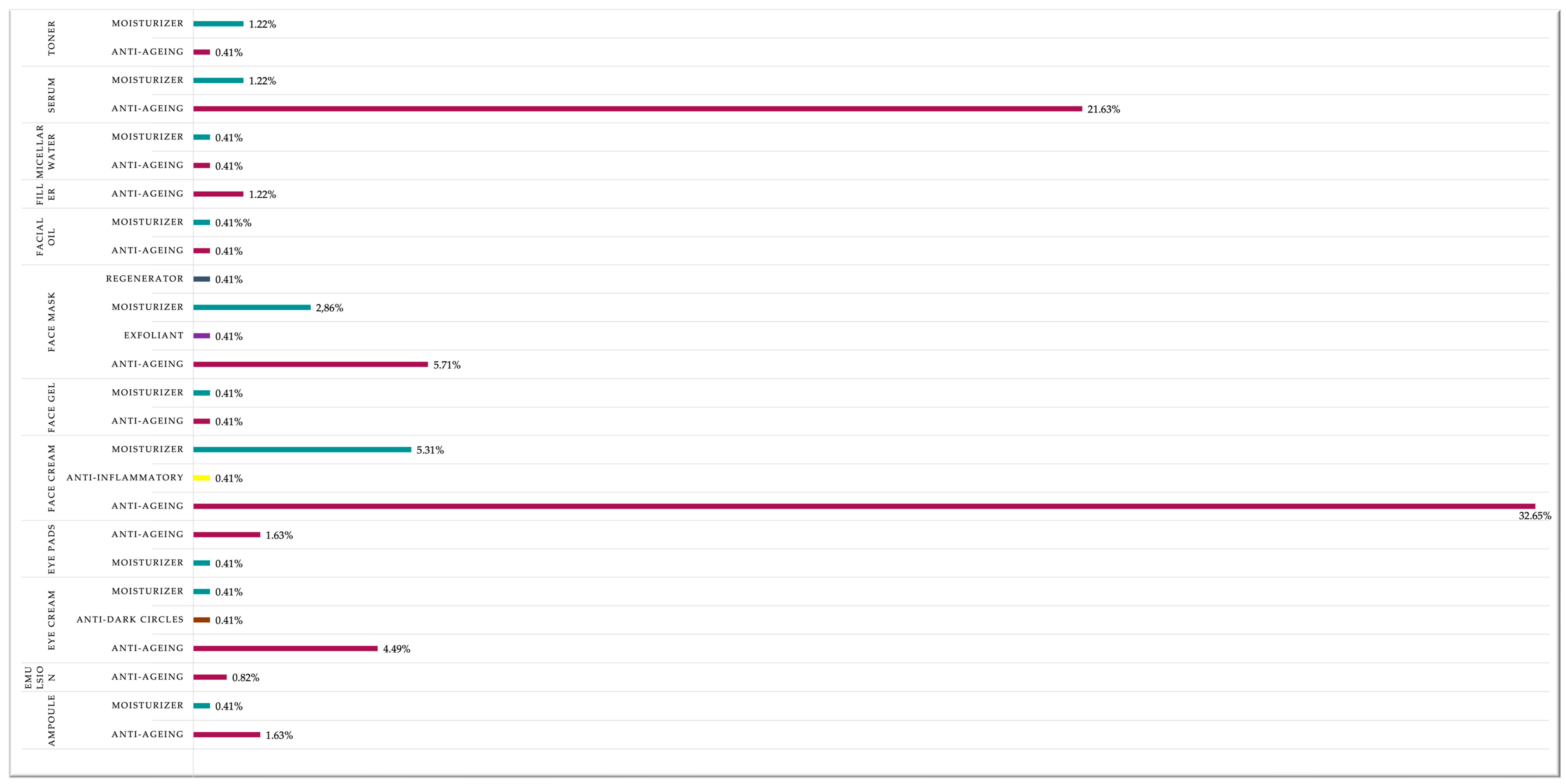
Task: Click the yellow Anti-Inflammatory bar
Action: point(202,478)
